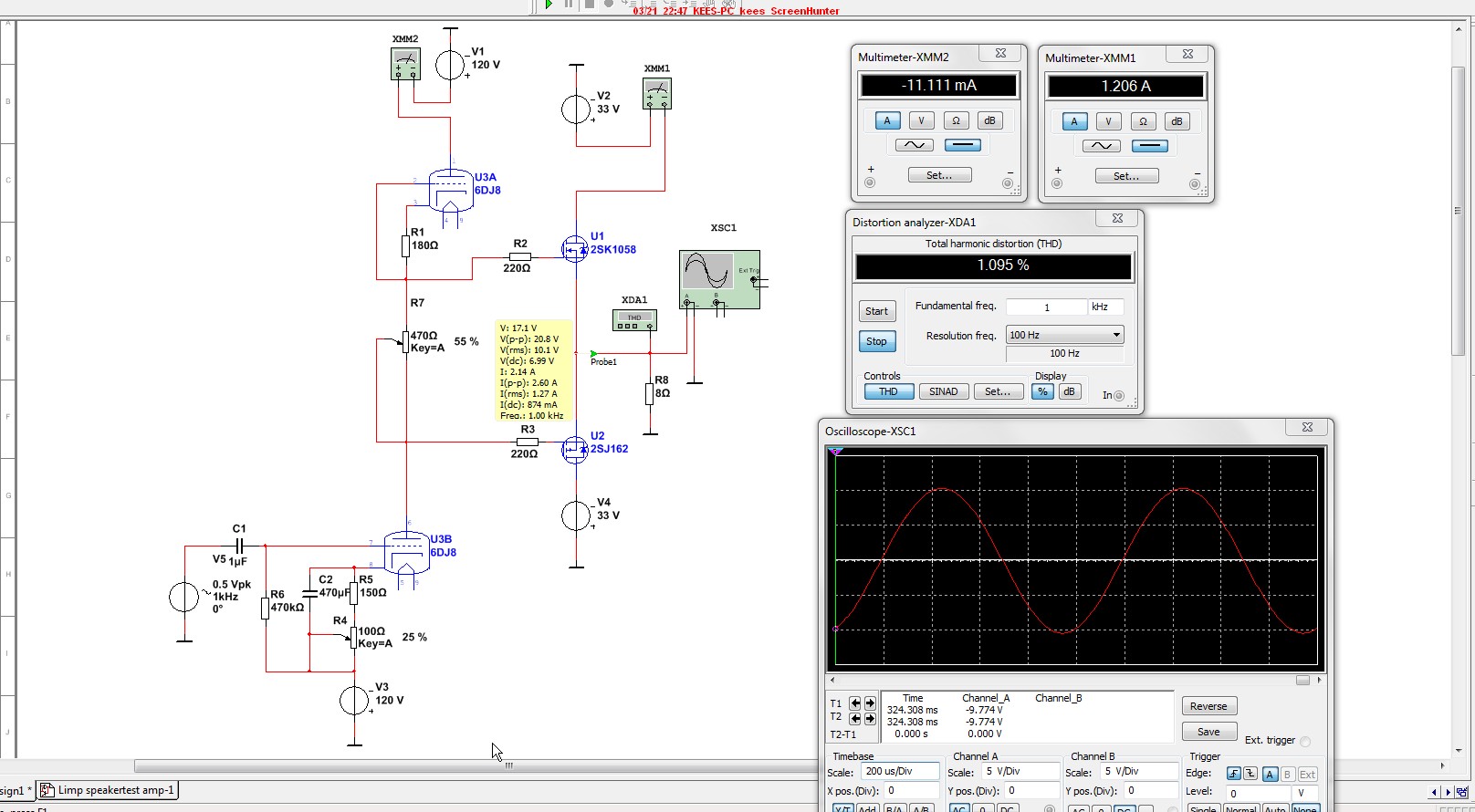Select DC mode in Multimeter-XMM1
The height and width of the screenshot is (812, 1475).
point(1149,146)
